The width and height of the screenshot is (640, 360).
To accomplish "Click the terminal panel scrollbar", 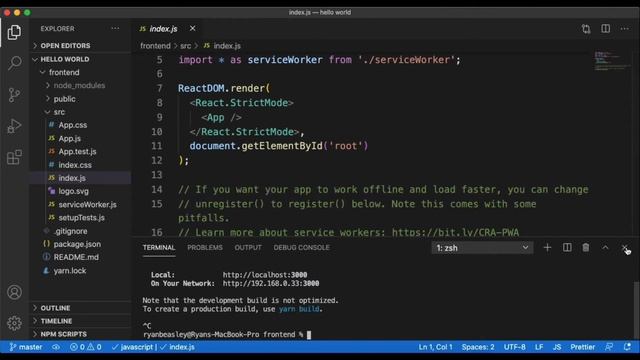I will [637, 310].
